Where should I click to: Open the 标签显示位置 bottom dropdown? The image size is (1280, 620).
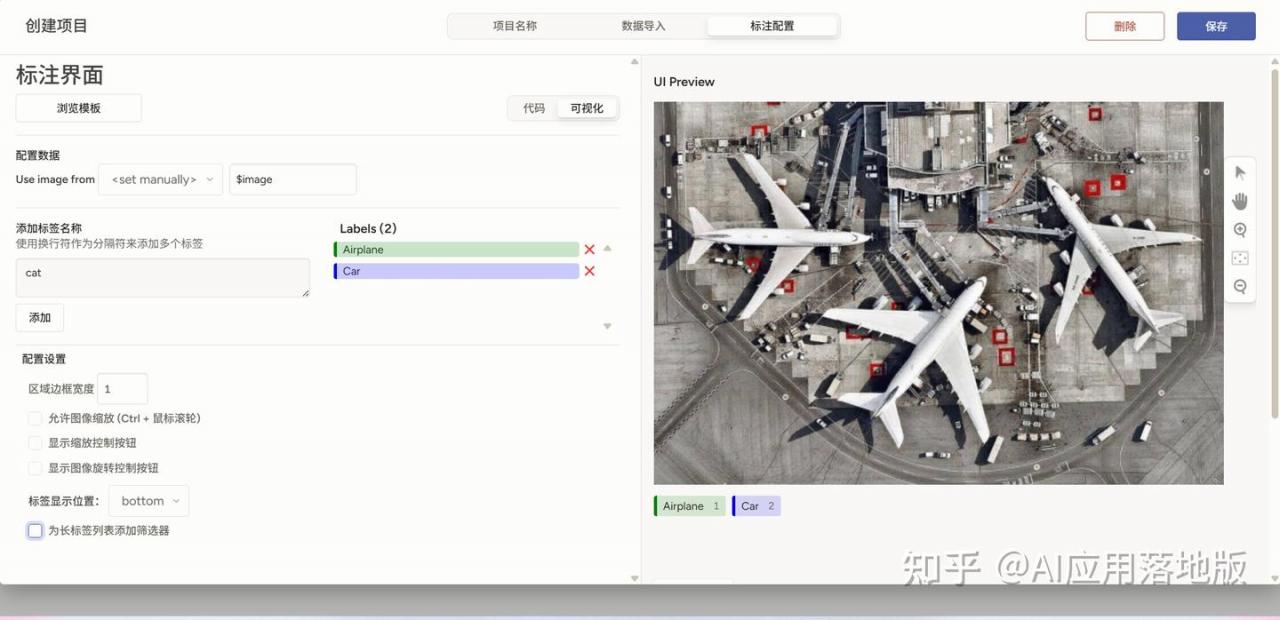(149, 501)
